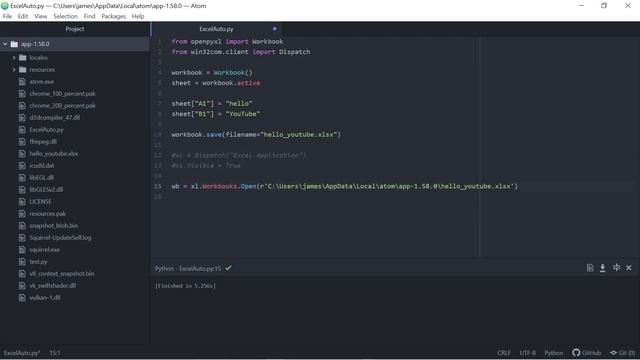Open the File menu
The height and width of the screenshot is (360, 640).
(7, 16)
